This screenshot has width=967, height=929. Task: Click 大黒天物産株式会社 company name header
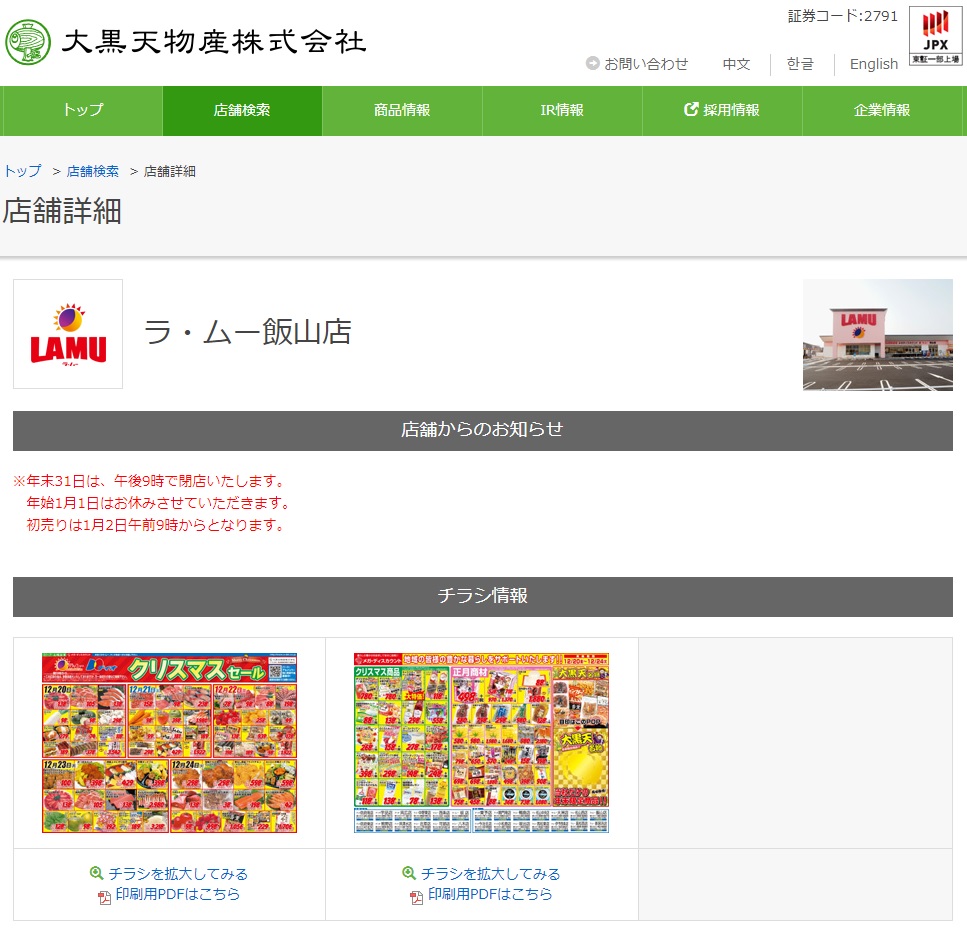click(x=214, y=42)
